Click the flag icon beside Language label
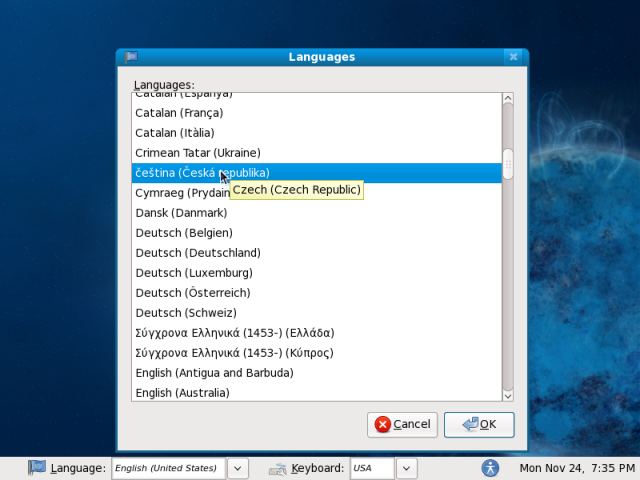The height and width of the screenshot is (480, 640). click(37, 467)
